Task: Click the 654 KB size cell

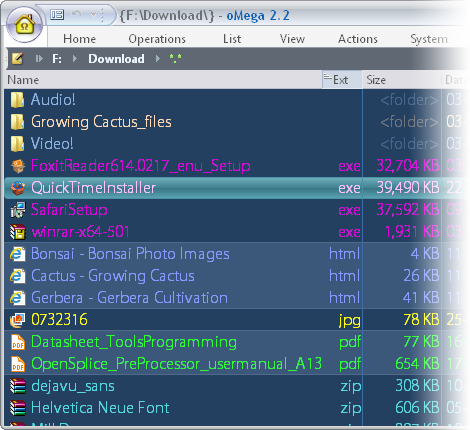Action: [417, 364]
